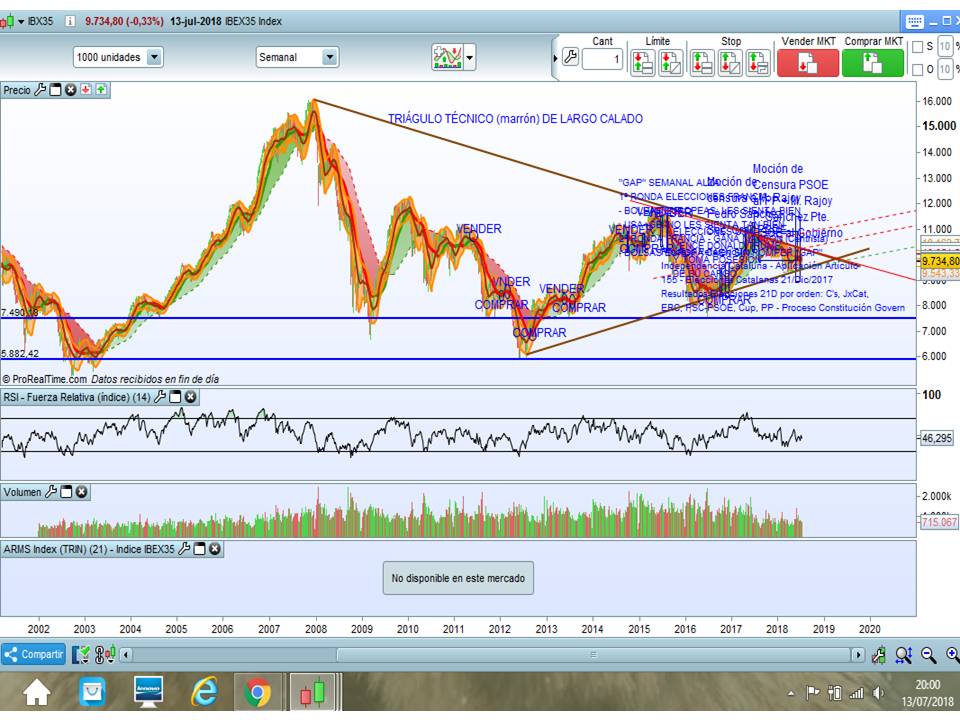Close the Volumen indicator panel
960x720 pixels.
tap(82, 492)
